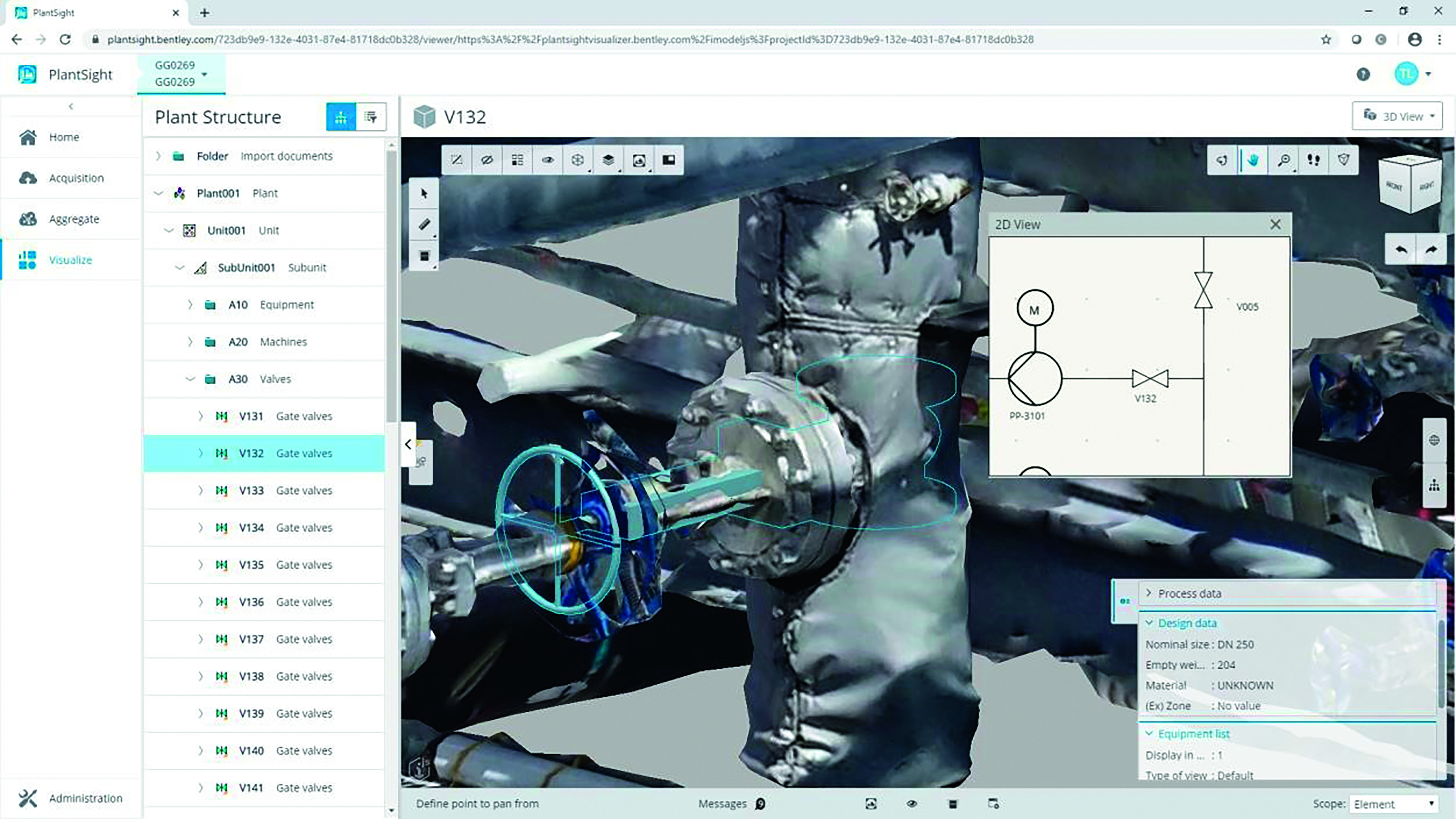This screenshot has height=819, width=1456.
Task: Select the Walk navigation tool with footprints icon
Action: pos(1314,160)
